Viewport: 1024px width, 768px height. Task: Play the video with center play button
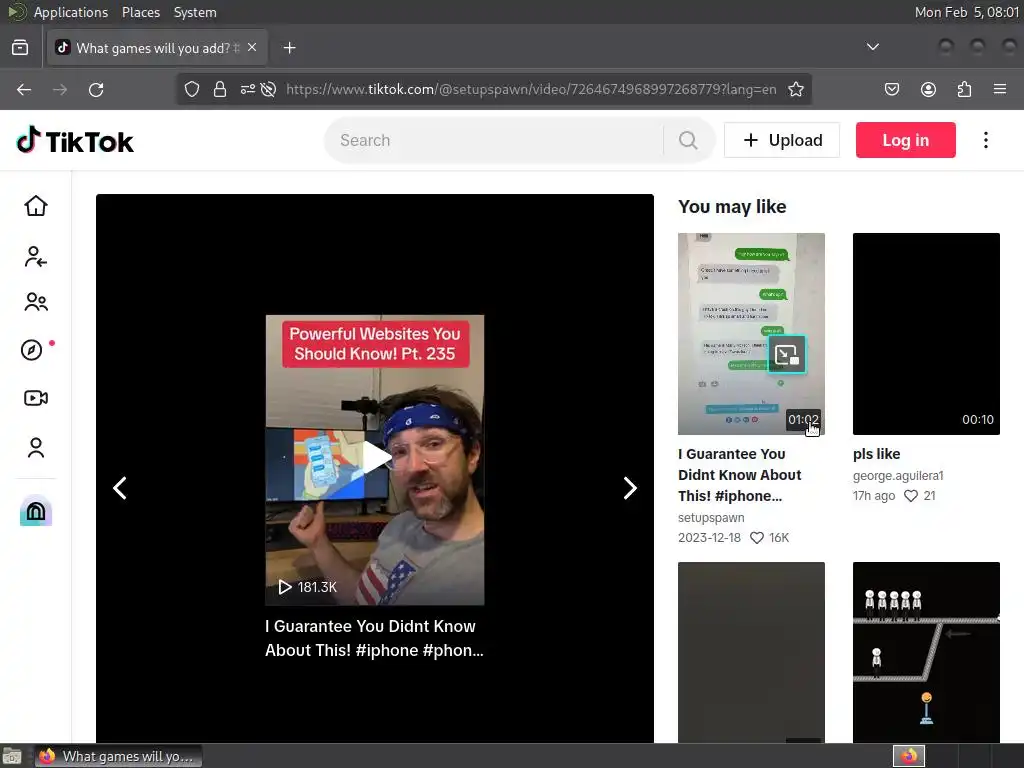tap(375, 458)
